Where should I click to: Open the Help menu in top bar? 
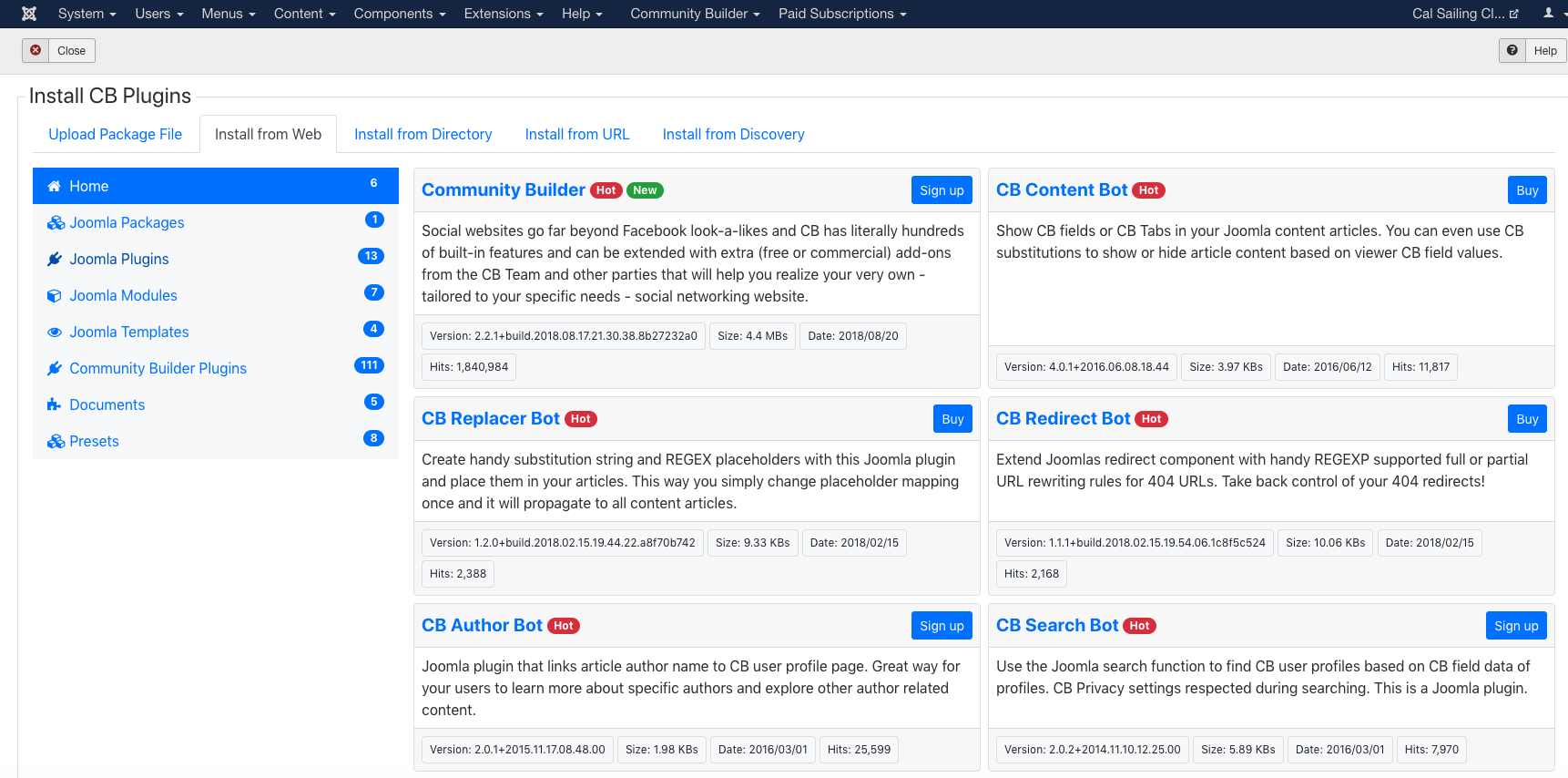583,14
